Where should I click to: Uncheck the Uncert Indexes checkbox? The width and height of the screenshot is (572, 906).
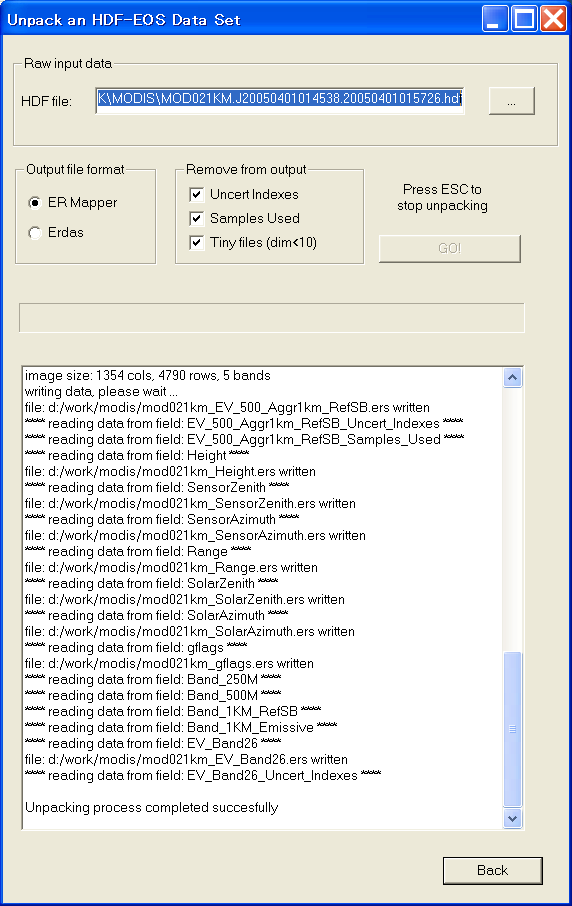[196, 194]
